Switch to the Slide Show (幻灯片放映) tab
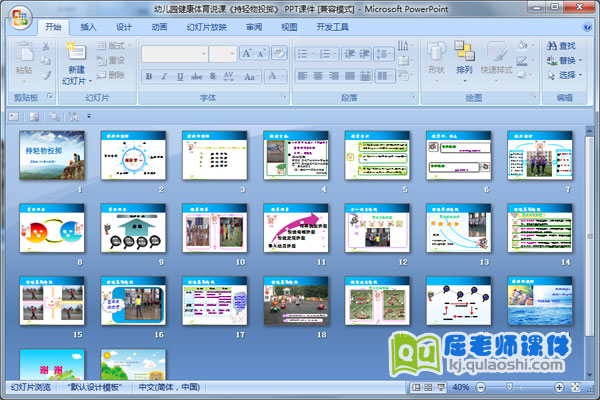 pos(206,27)
